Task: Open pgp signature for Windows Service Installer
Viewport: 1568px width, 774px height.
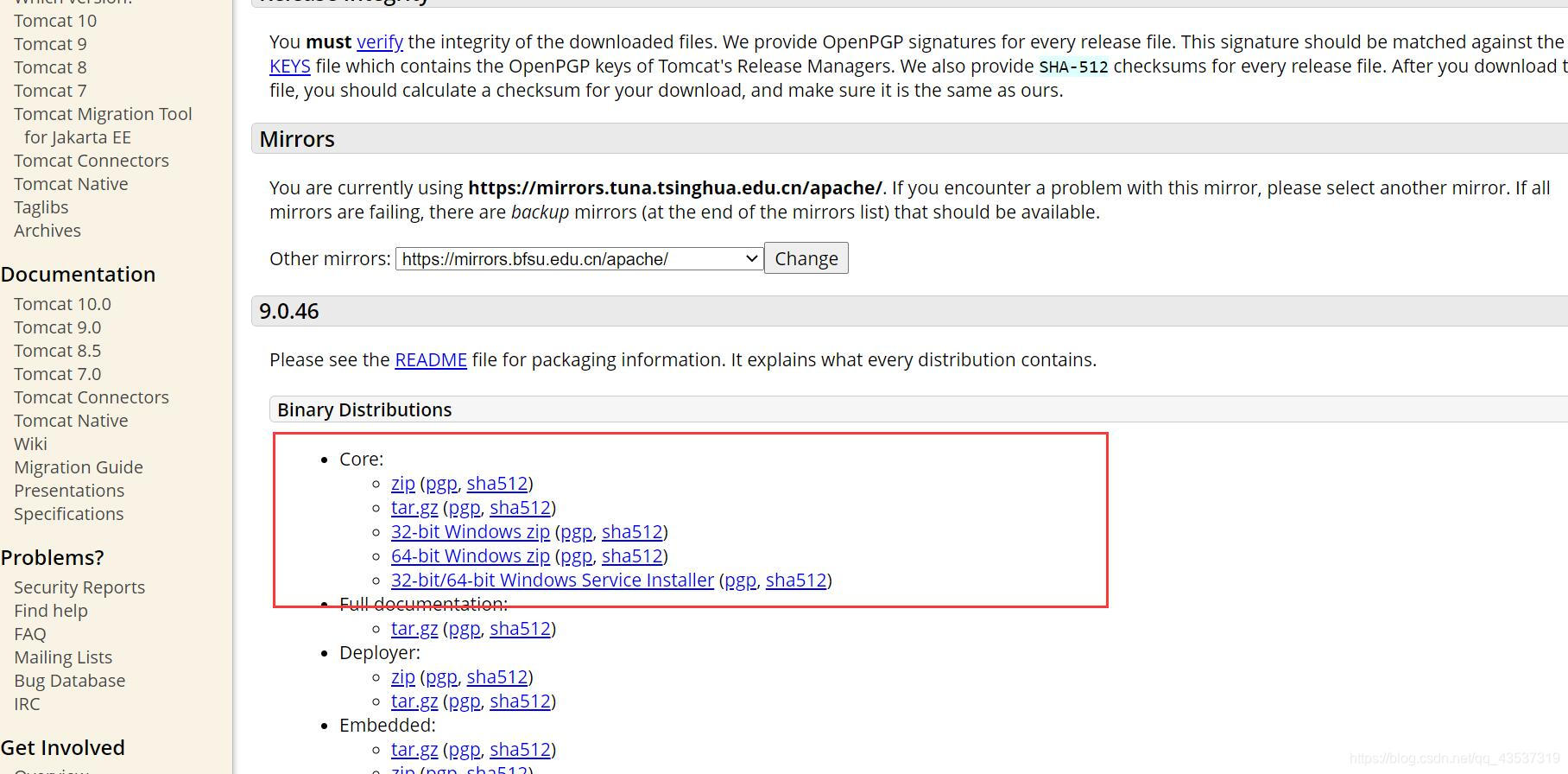Action: (x=741, y=580)
